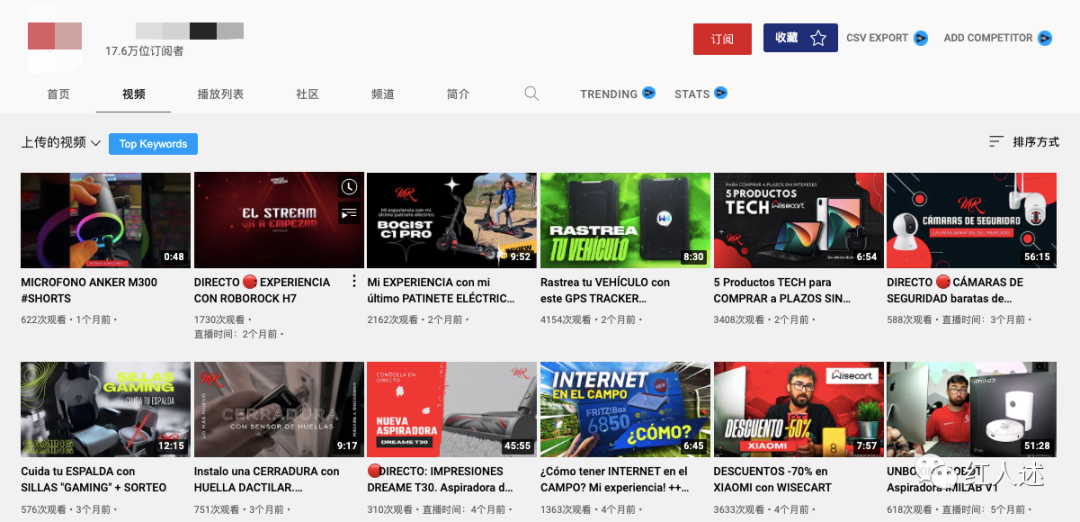Open the TRENDING tab
1080x522 pixels.
click(609, 94)
